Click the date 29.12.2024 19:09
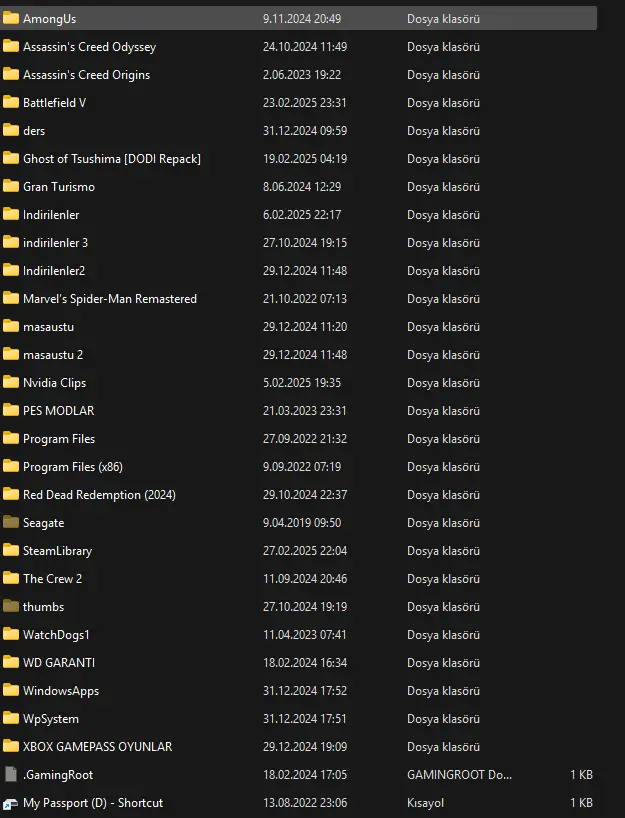 tap(305, 747)
